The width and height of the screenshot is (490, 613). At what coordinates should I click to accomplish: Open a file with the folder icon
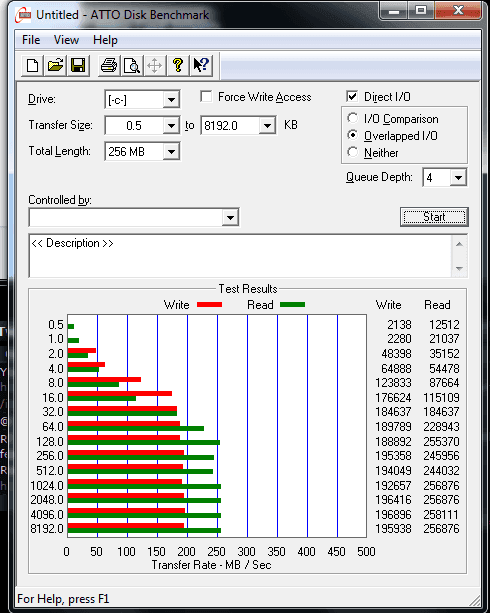click(x=55, y=65)
